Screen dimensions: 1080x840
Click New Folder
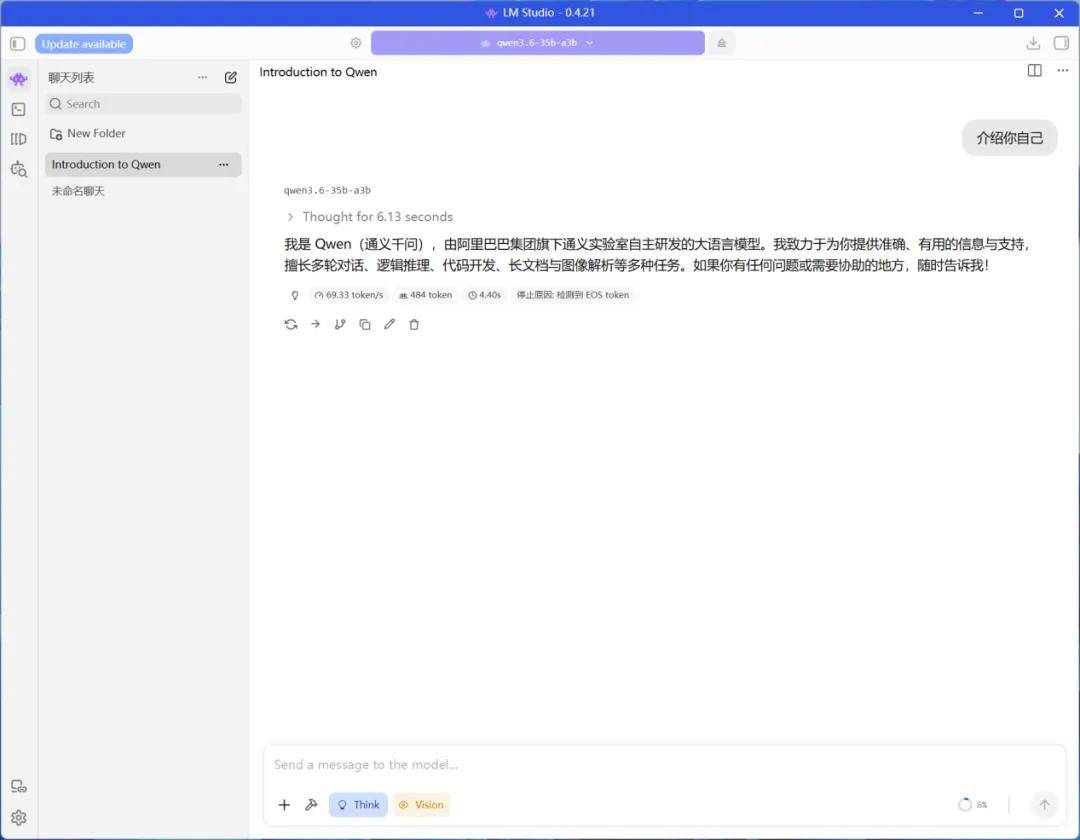pos(87,134)
